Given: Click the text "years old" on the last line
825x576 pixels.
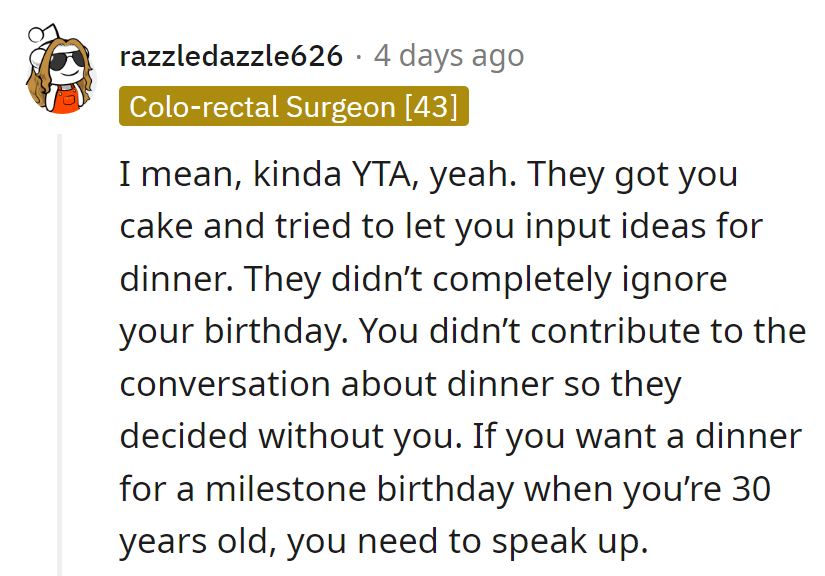Looking at the screenshot, I should click(x=197, y=541).
